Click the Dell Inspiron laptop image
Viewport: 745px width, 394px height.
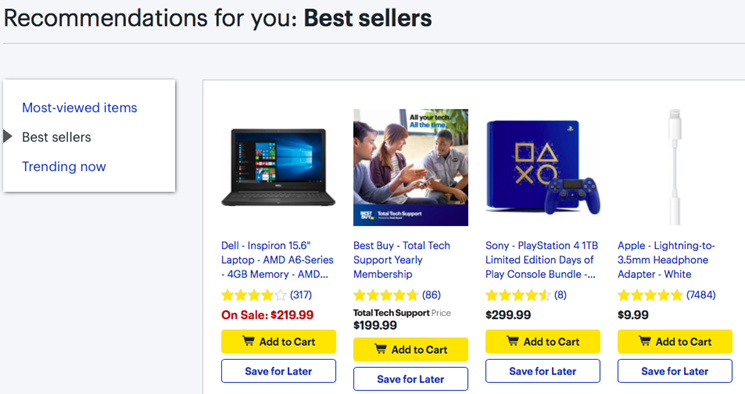tap(278, 167)
